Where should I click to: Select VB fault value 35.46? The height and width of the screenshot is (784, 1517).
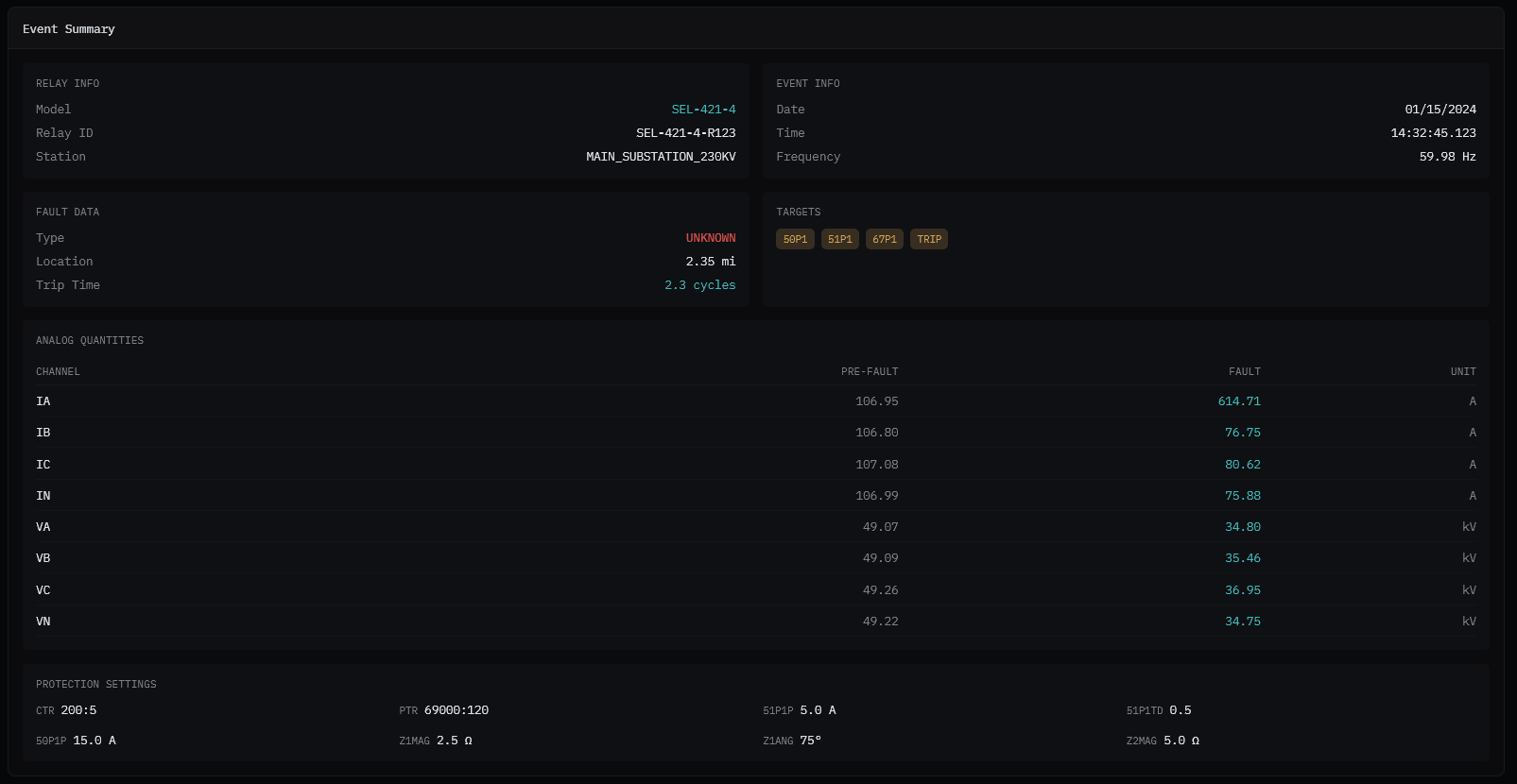coord(1243,558)
